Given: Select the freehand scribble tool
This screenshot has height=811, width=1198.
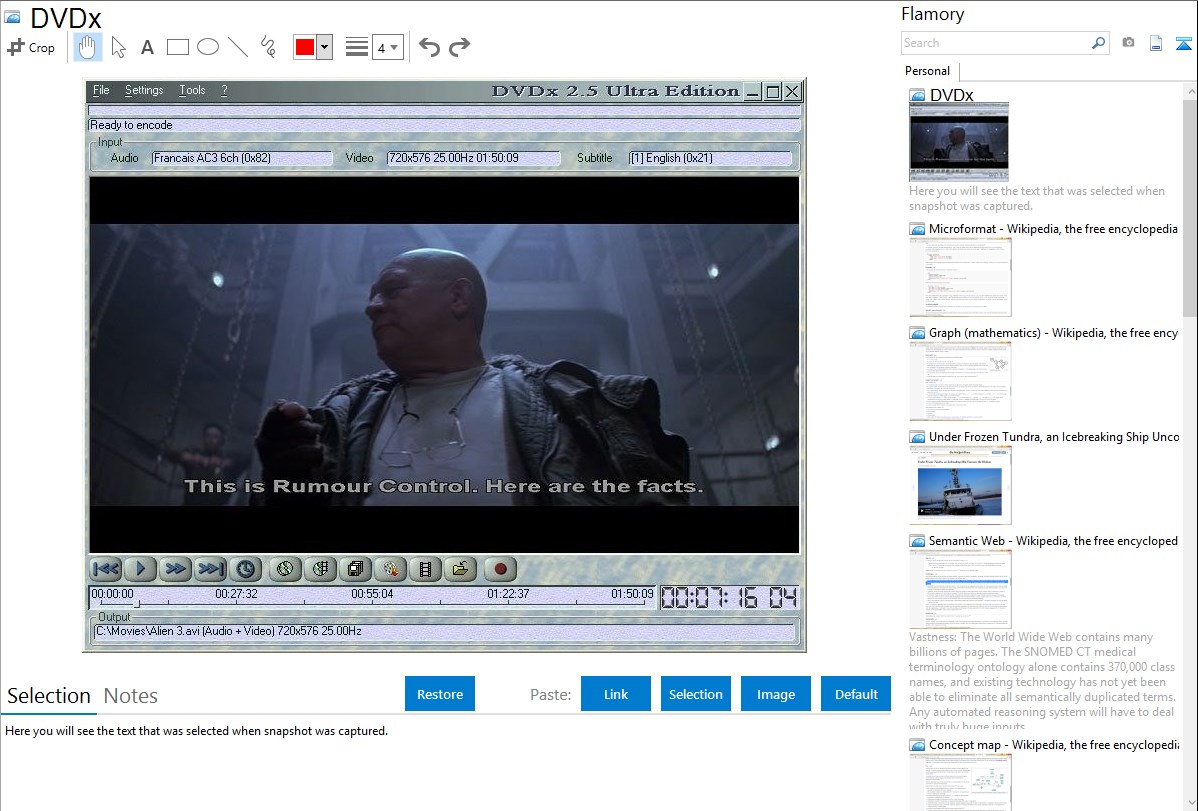Looking at the screenshot, I should coord(268,47).
